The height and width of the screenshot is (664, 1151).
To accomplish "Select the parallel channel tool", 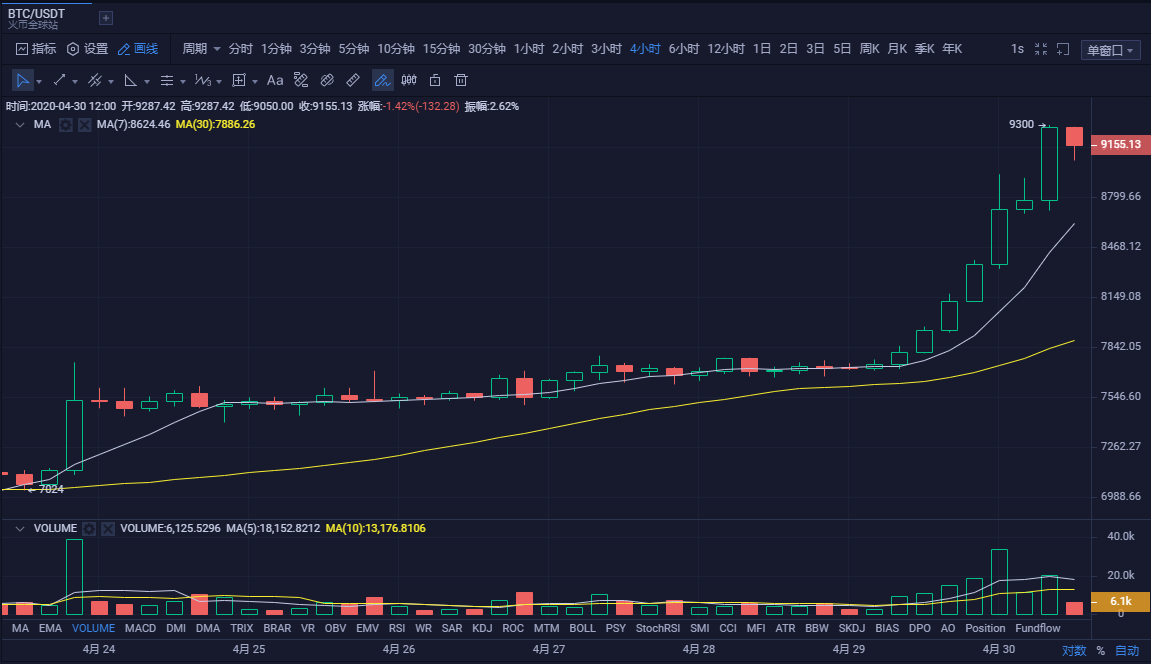I will [x=95, y=80].
